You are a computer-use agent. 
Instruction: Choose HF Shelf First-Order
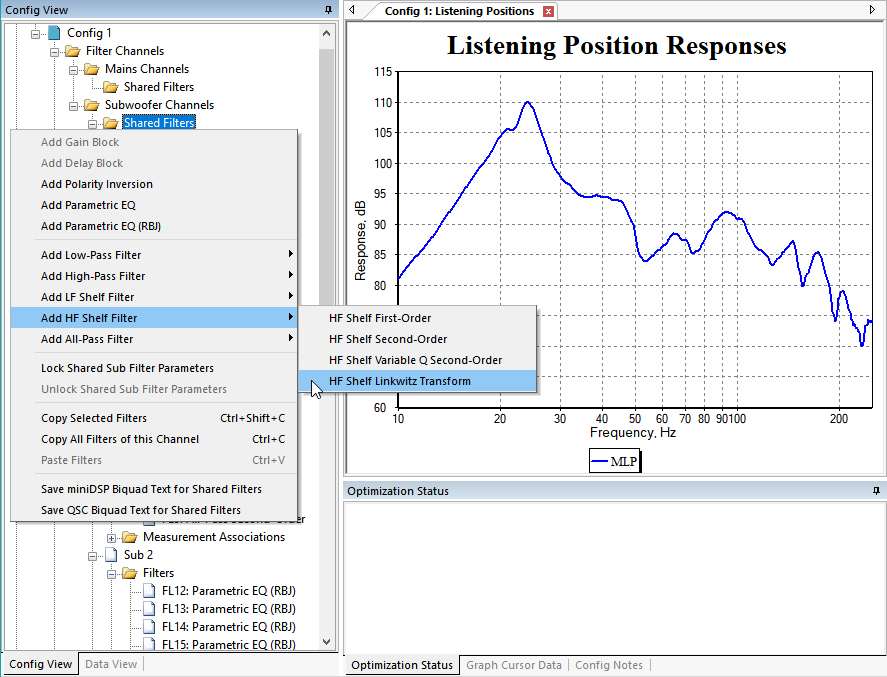click(x=417, y=318)
